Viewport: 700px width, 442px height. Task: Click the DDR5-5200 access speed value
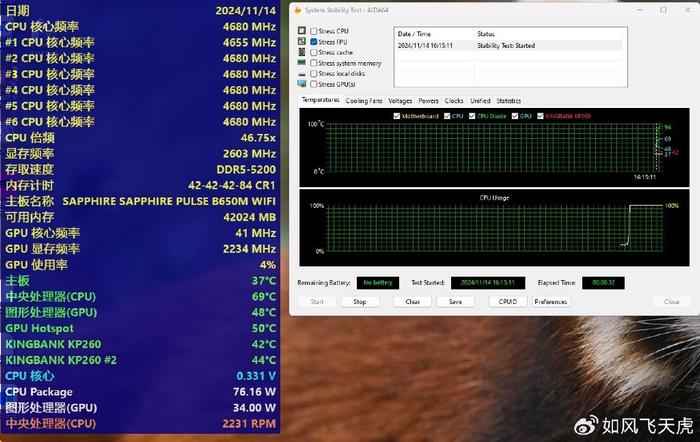point(246,170)
